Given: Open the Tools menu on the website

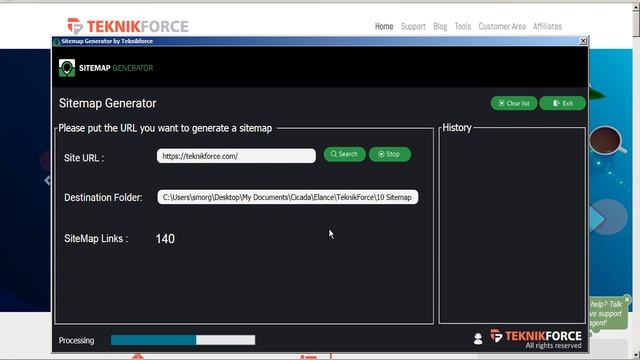Looking at the screenshot, I should (462, 27).
